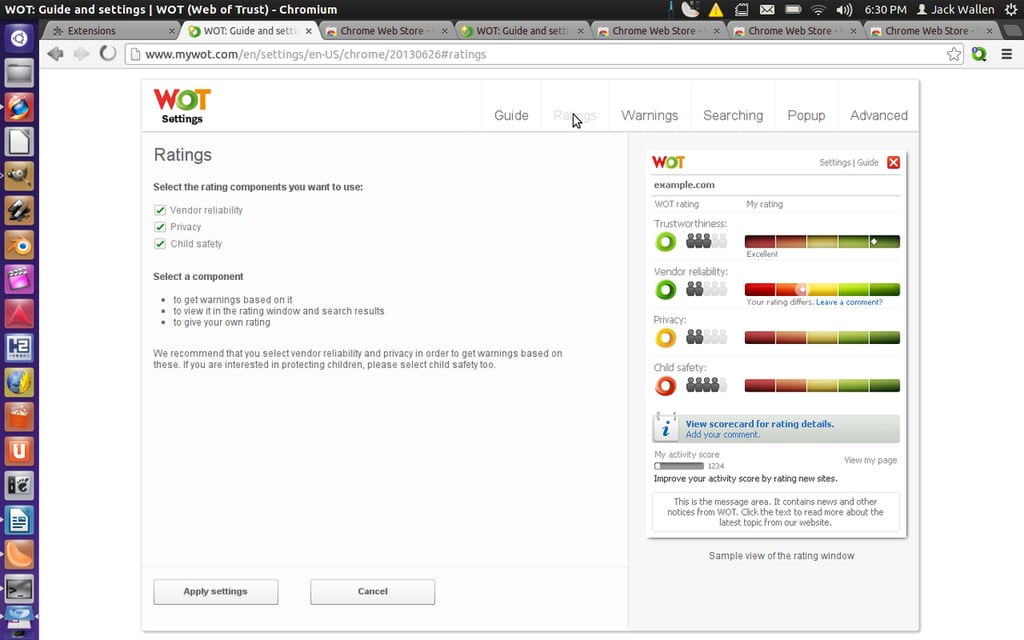Click the battery indicator icon

[x=793, y=10]
